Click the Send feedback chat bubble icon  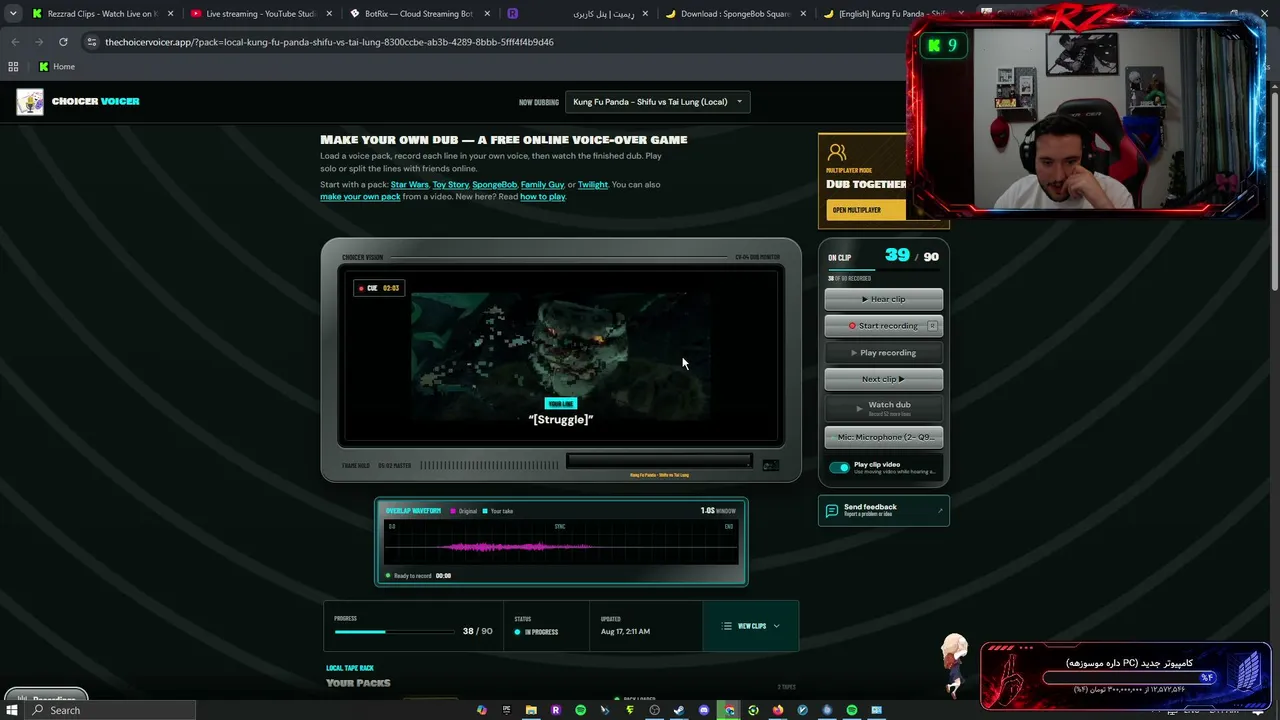click(831, 510)
